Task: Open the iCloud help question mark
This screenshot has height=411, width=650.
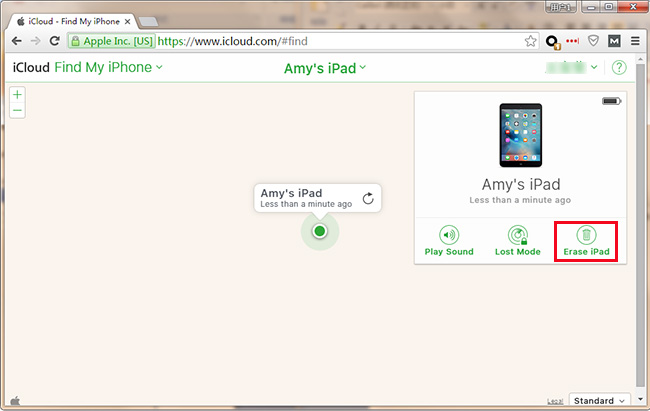Action: (619, 67)
